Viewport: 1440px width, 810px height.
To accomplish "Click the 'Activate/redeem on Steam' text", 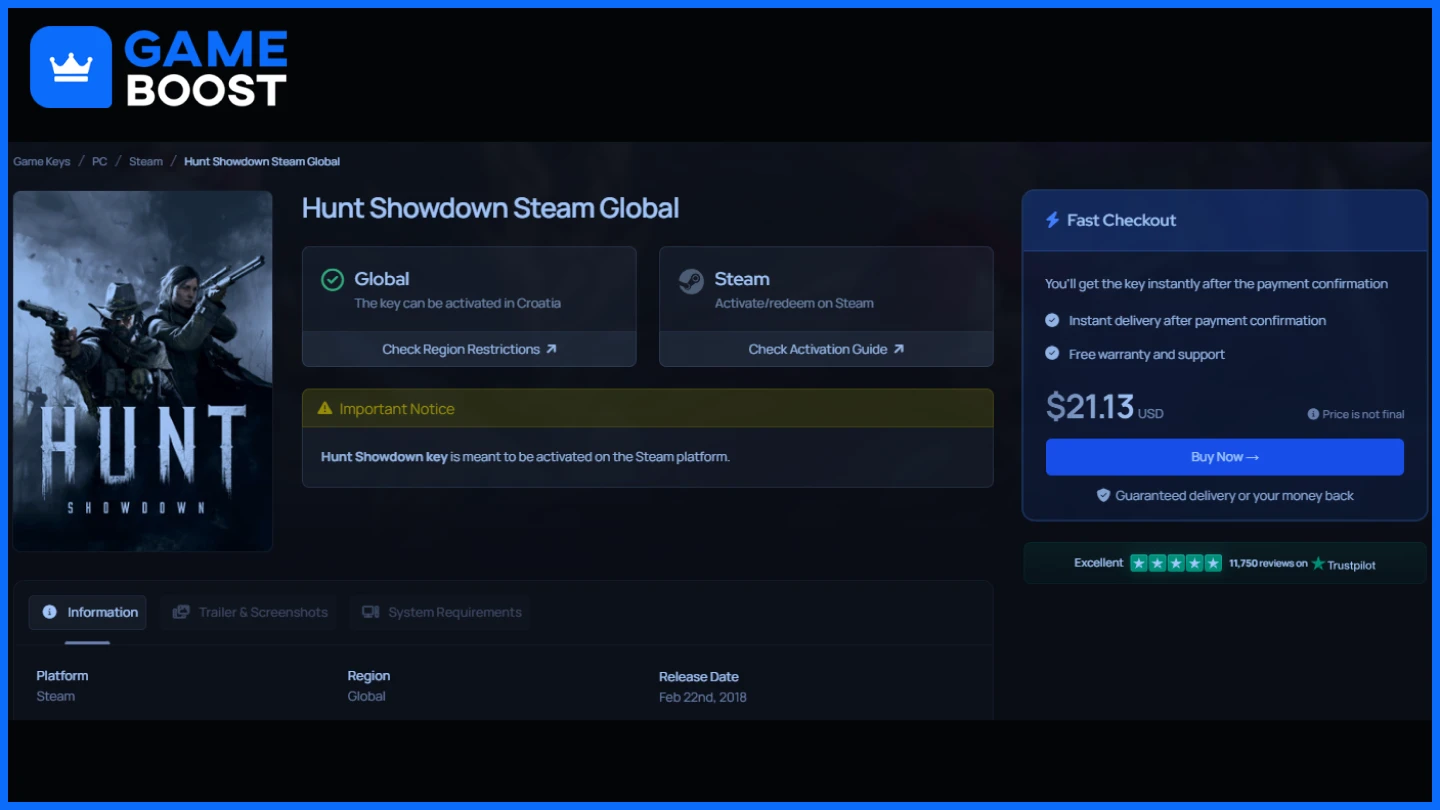I will 794,303.
